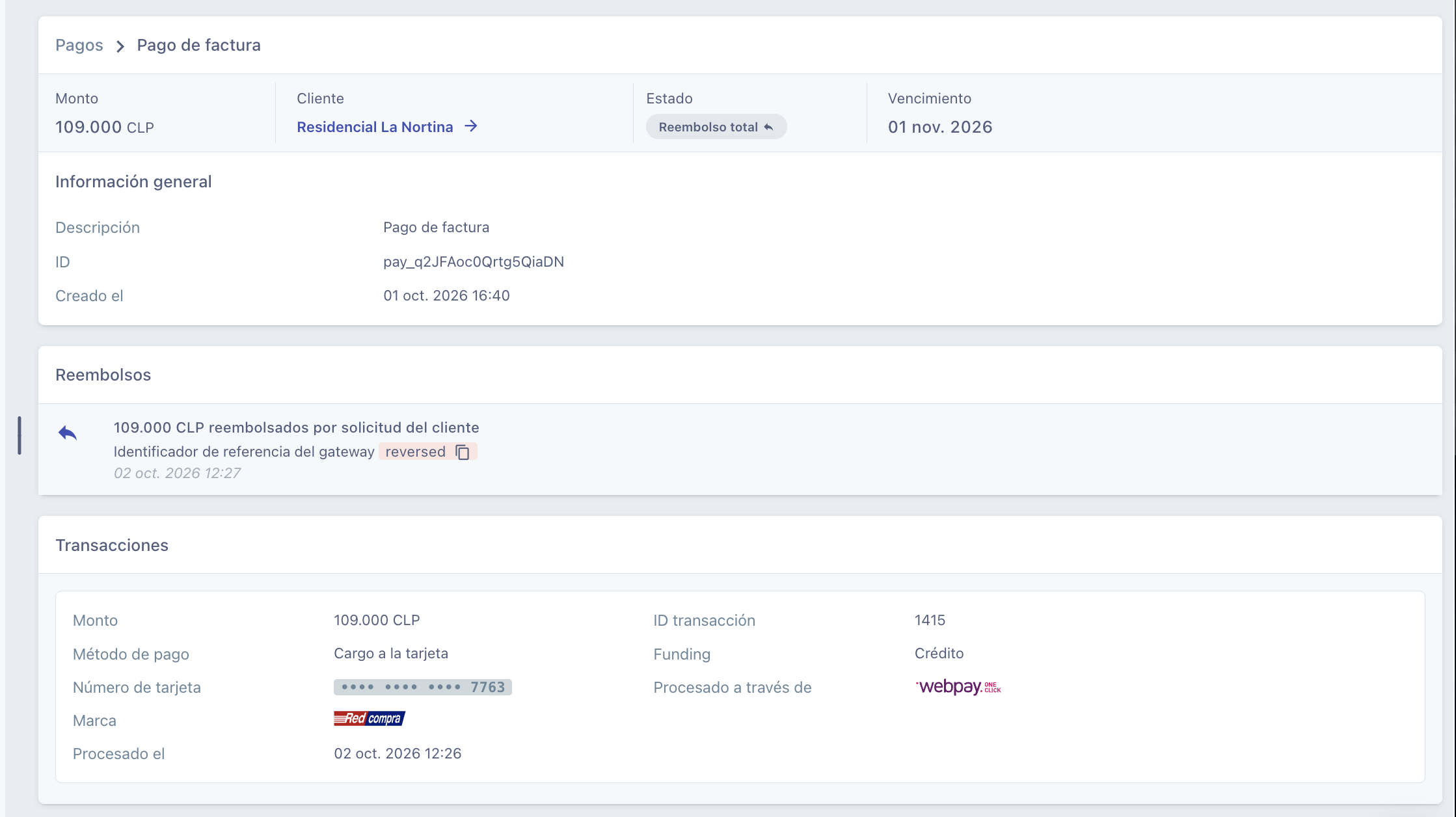Screen dimensions: 1456x817
Task: Select the payment ID pay_q2JFAoc0Qrtg5QiaDN
Action: click(474, 261)
